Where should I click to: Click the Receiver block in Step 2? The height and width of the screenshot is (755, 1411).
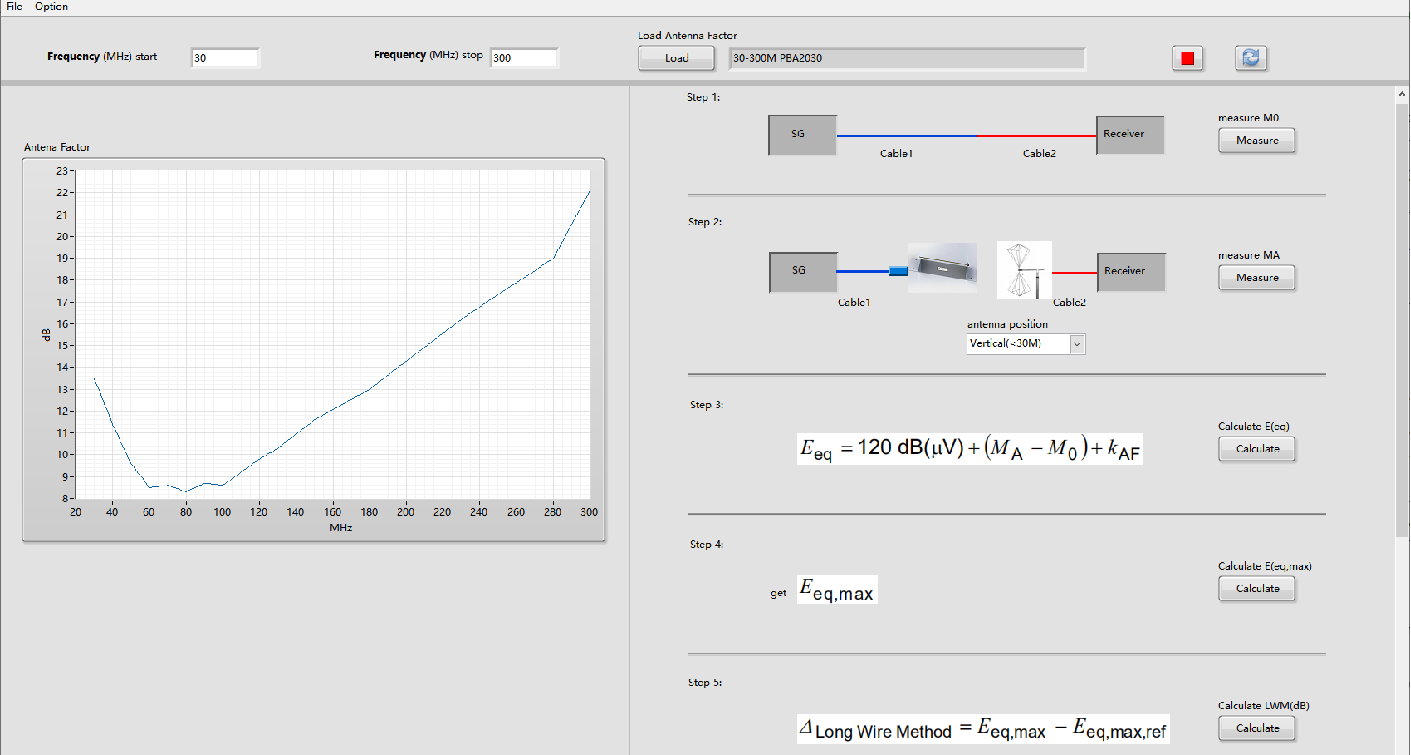click(x=1131, y=272)
